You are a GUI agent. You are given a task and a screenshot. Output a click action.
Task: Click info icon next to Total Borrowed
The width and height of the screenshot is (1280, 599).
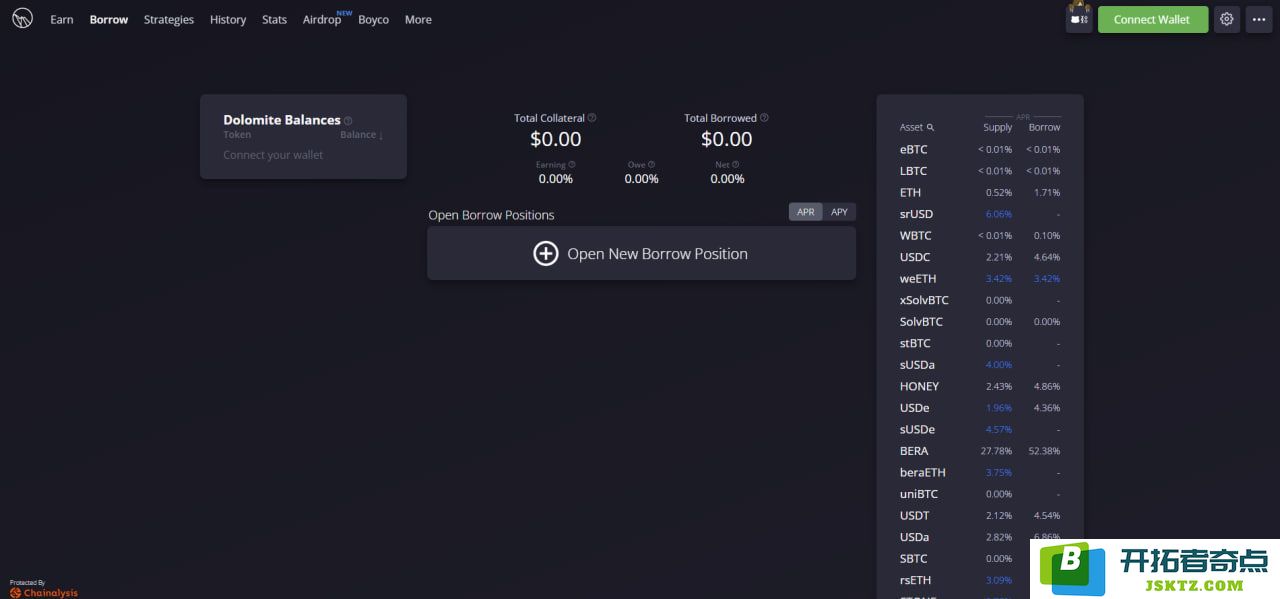764,118
